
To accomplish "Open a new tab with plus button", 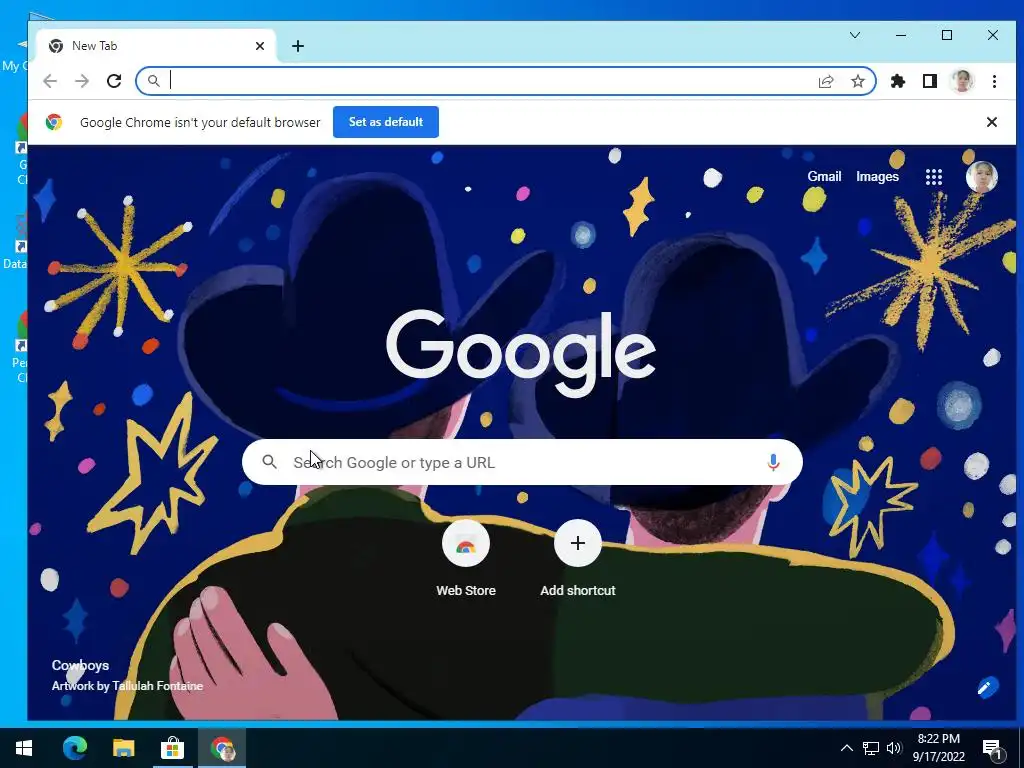I will click(298, 46).
